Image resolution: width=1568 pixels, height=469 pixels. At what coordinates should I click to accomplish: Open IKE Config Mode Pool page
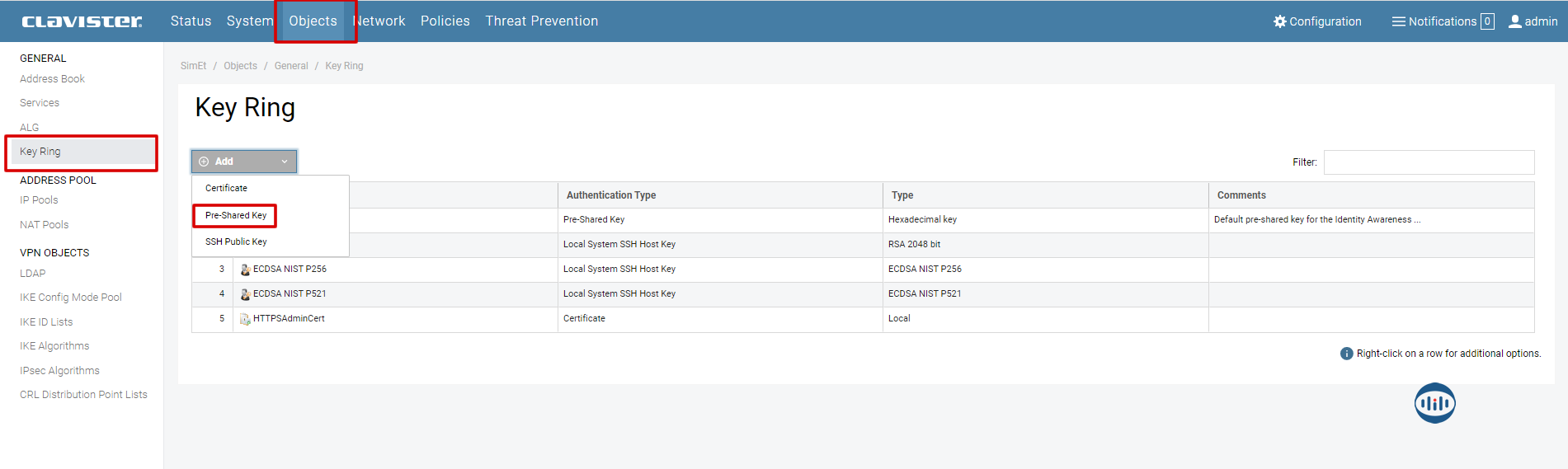tap(71, 298)
